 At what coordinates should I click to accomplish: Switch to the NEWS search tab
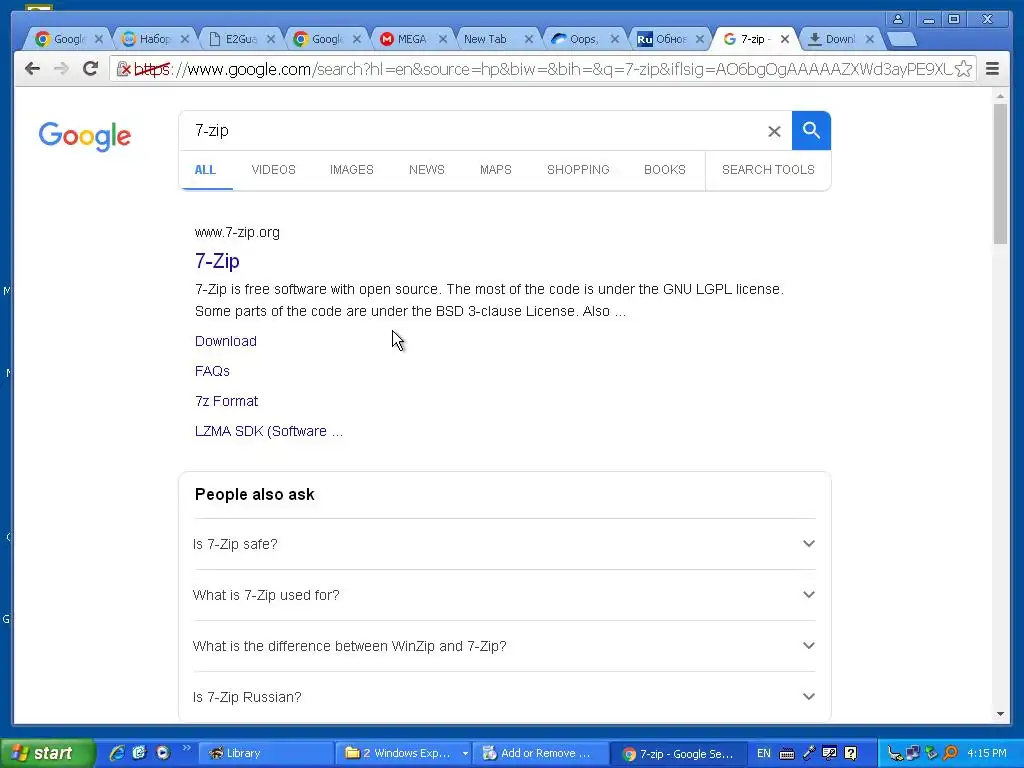[426, 170]
